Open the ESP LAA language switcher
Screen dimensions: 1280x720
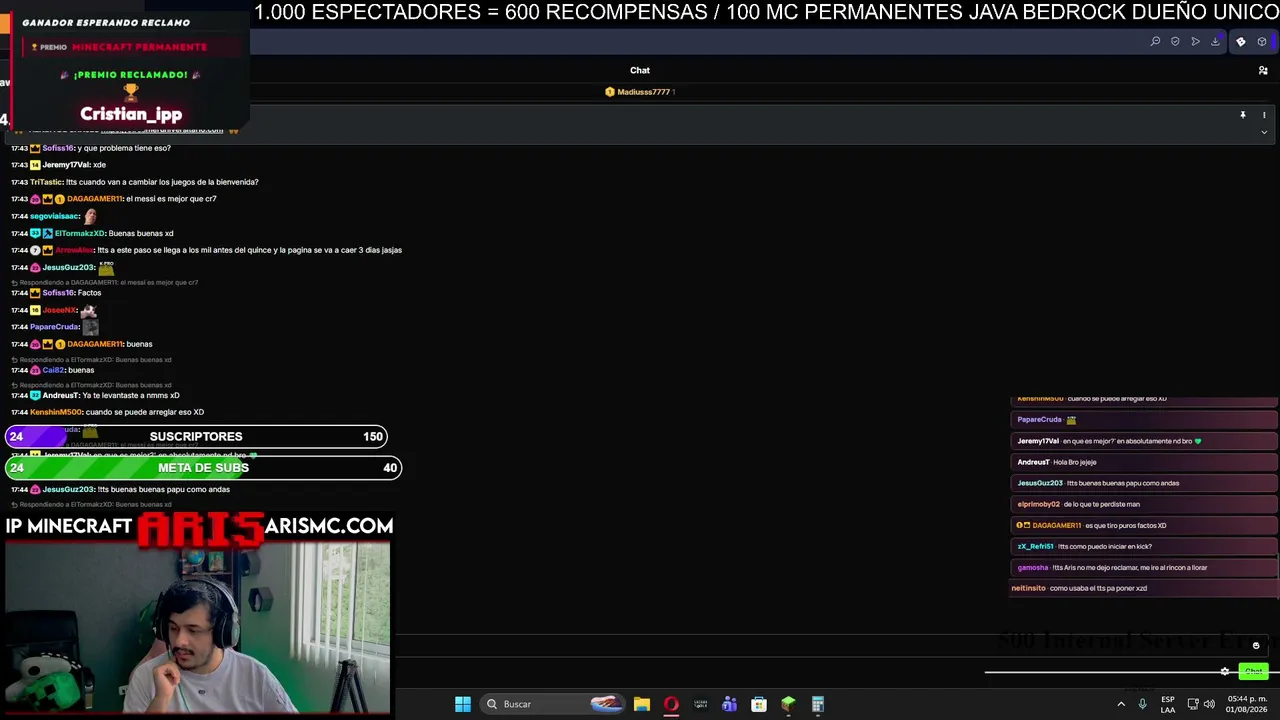(1168, 704)
